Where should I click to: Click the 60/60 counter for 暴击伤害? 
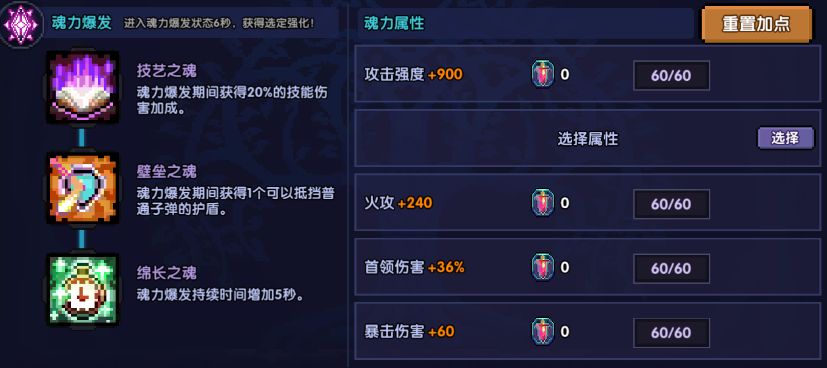point(671,333)
